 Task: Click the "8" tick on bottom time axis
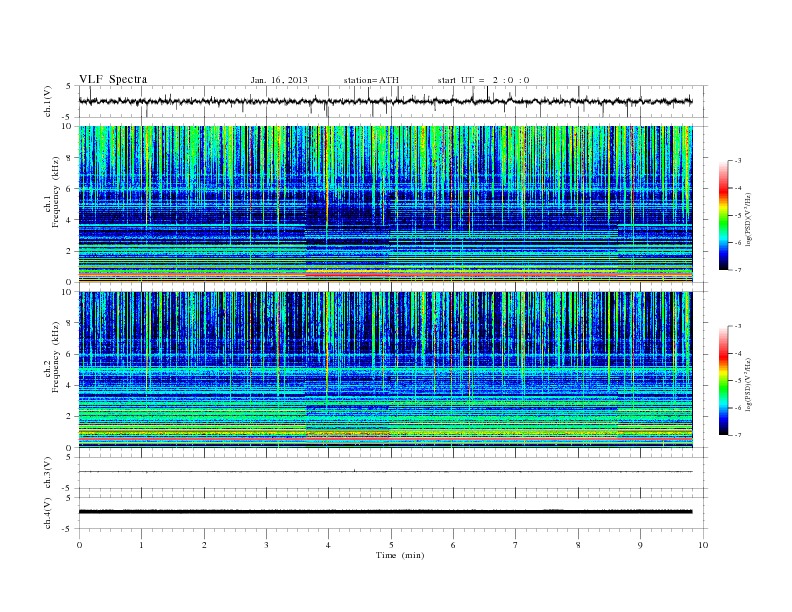[x=578, y=545]
